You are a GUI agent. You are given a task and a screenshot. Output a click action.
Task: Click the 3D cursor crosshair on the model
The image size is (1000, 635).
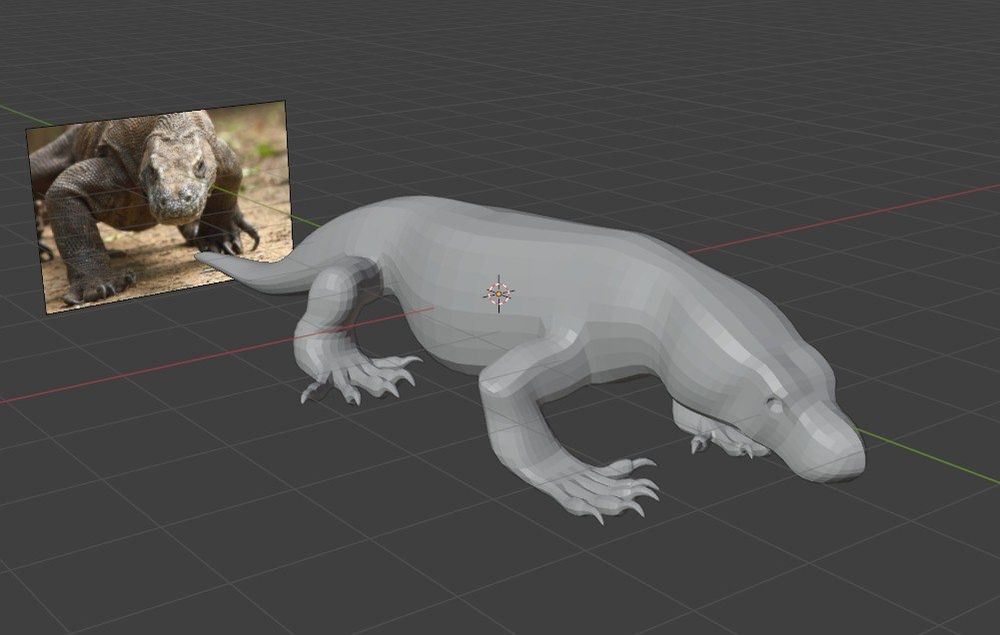pyautogui.click(x=499, y=294)
